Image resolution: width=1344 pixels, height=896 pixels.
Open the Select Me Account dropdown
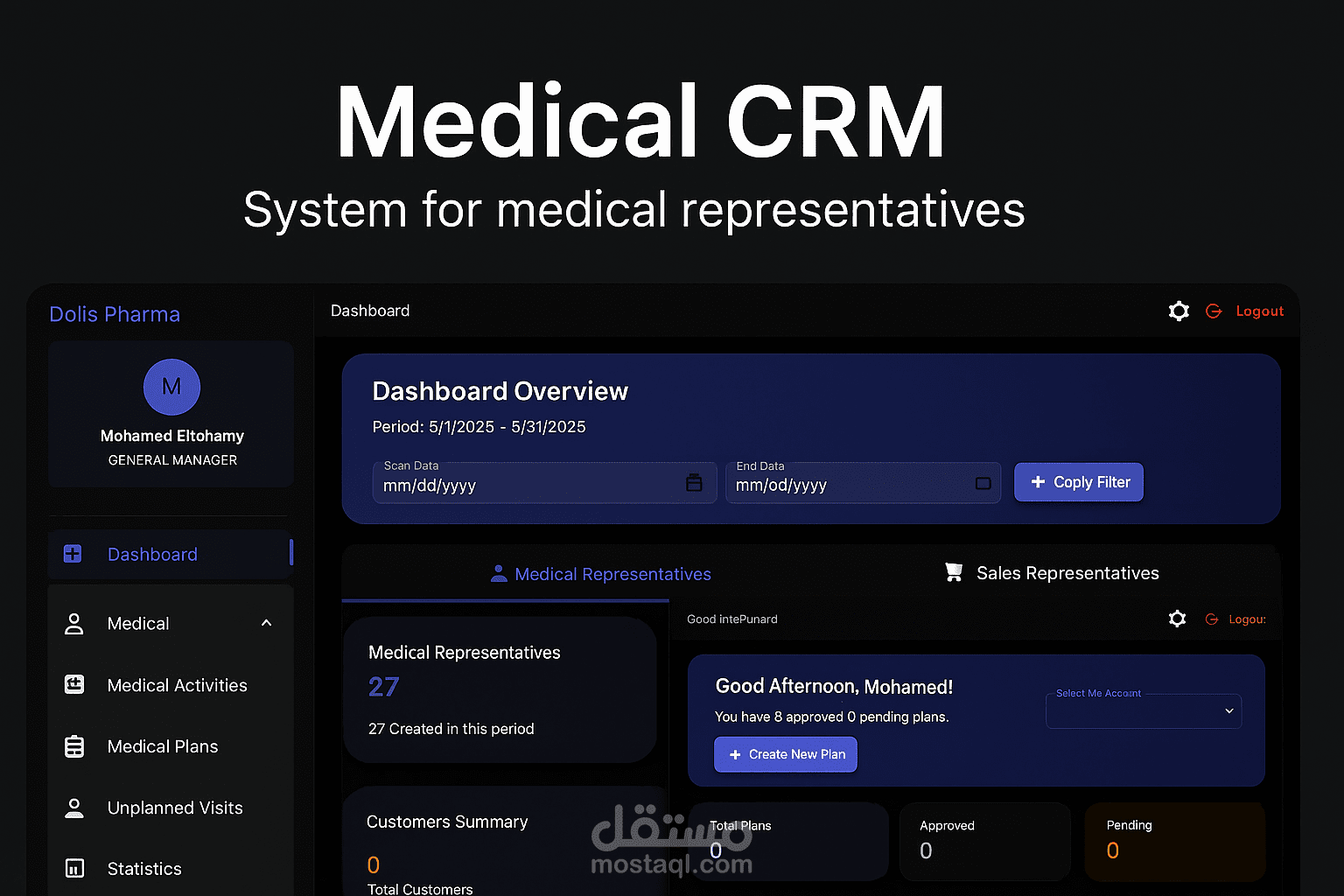pyautogui.click(x=1144, y=710)
